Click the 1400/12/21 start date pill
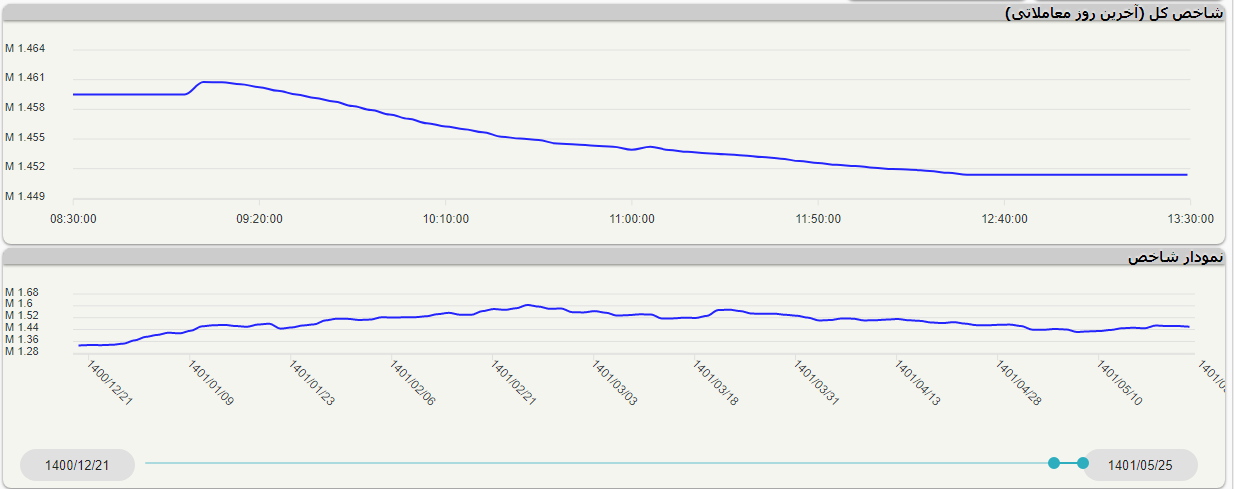The height and width of the screenshot is (489, 1234). pos(77,465)
